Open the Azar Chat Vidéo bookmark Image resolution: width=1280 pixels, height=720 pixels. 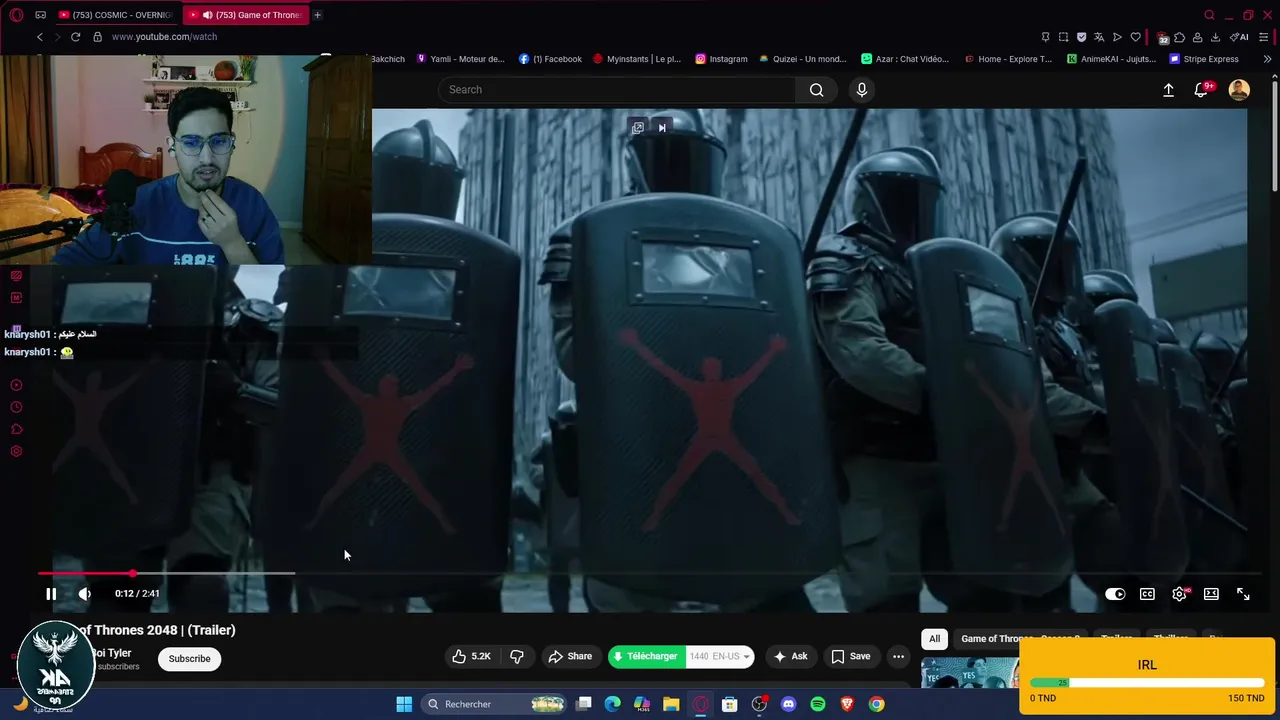tap(905, 59)
